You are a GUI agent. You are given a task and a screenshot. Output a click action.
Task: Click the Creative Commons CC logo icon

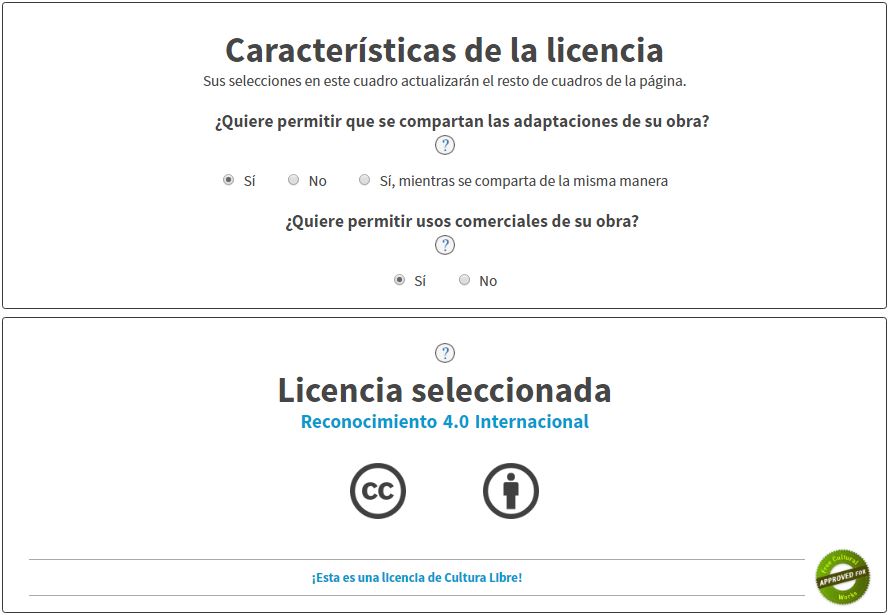[378, 491]
